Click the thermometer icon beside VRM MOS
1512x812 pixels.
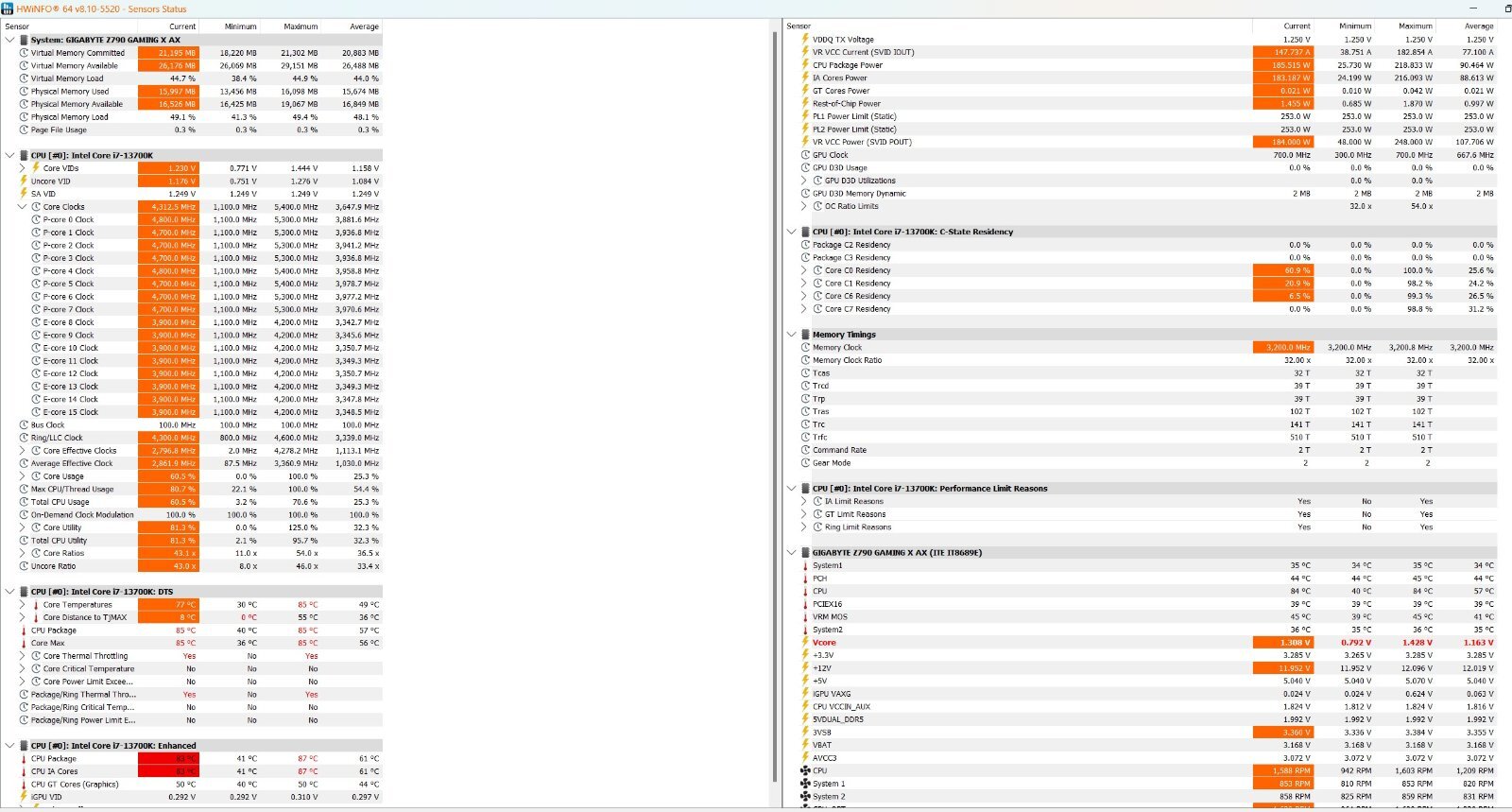point(805,616)
